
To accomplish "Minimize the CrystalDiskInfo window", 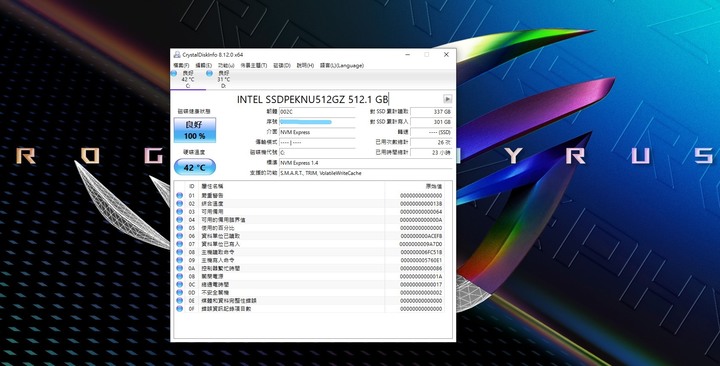I will [407, 55].
